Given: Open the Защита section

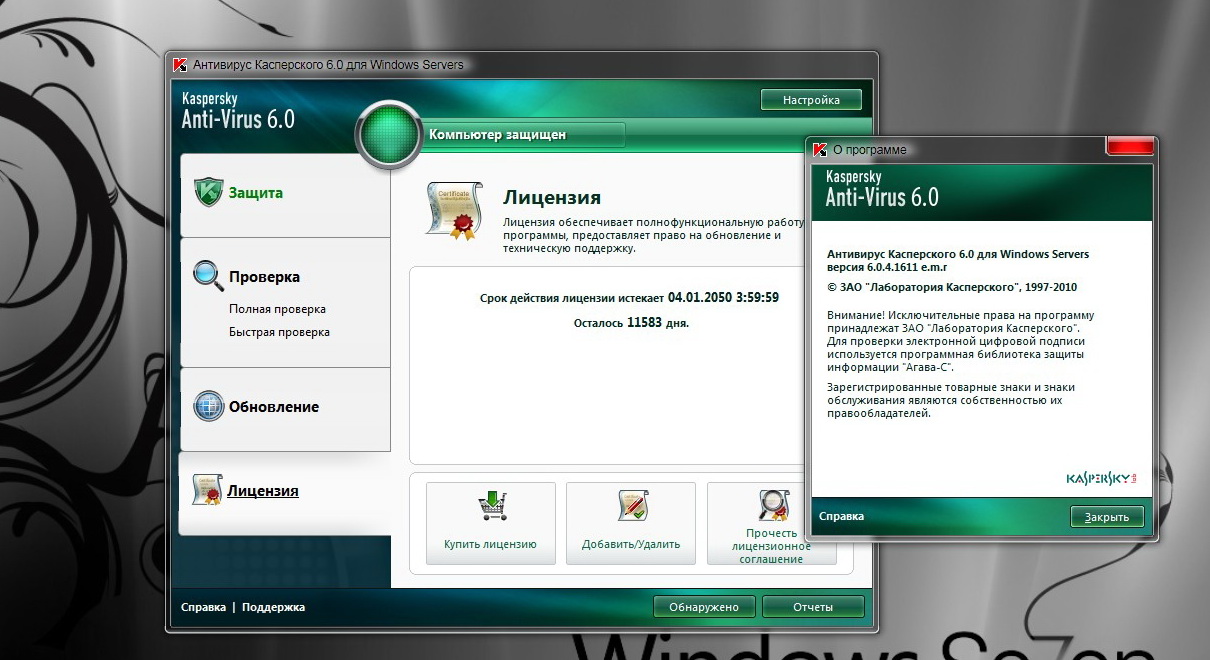Looking at the screenshot, I should tap(285, 195).
